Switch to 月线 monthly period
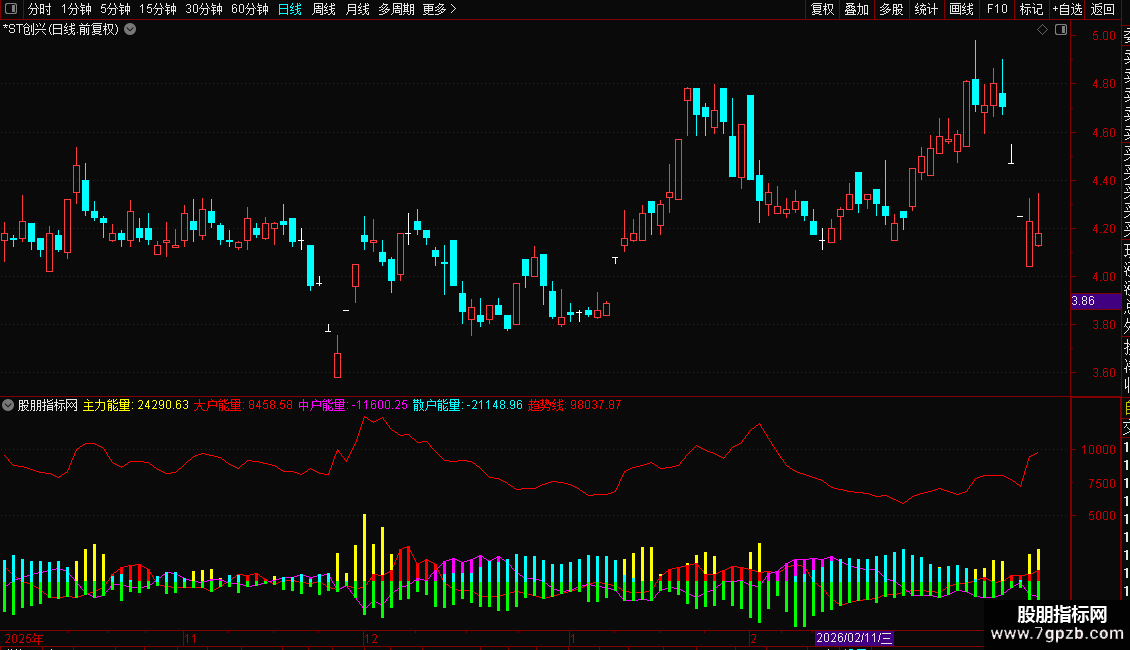This screenshot has height=650, width=1130. point(357,9)
